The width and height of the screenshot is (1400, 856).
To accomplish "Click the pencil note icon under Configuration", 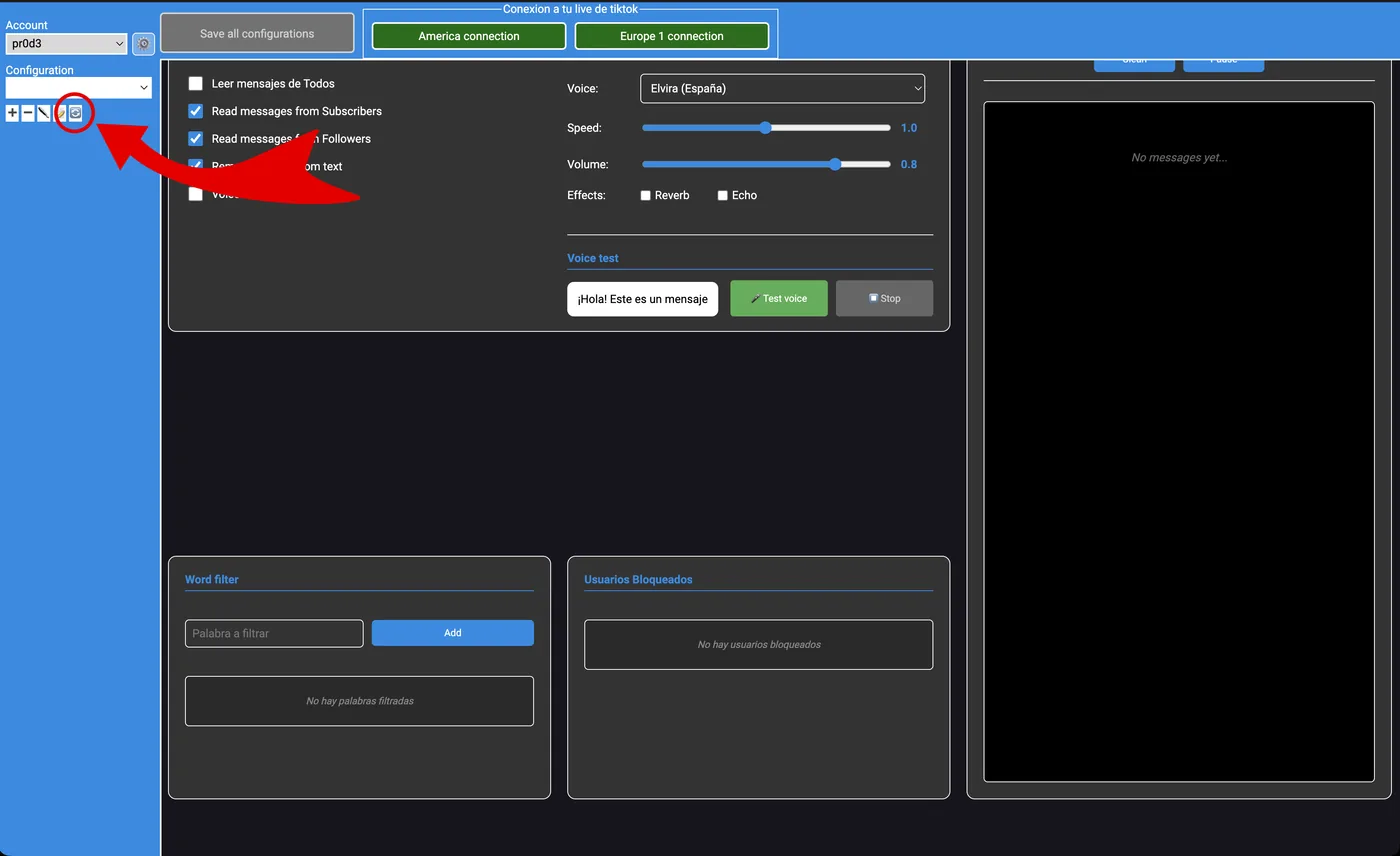I will (60, 114).
